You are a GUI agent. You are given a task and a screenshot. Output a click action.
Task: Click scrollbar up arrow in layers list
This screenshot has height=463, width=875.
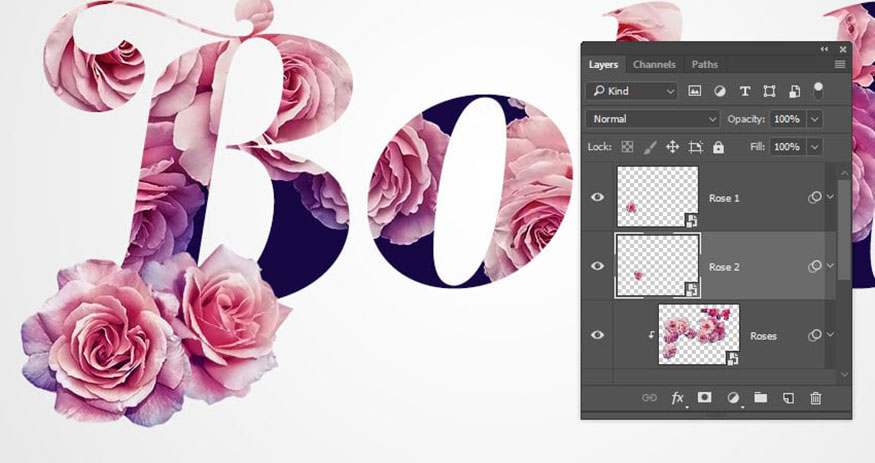coord(844,172)
